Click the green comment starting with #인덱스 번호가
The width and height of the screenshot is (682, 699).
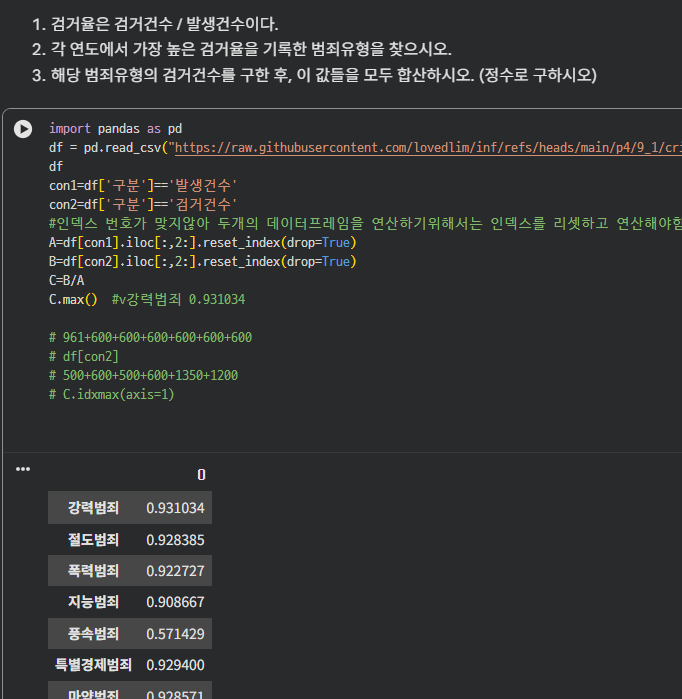pos(365,223)
